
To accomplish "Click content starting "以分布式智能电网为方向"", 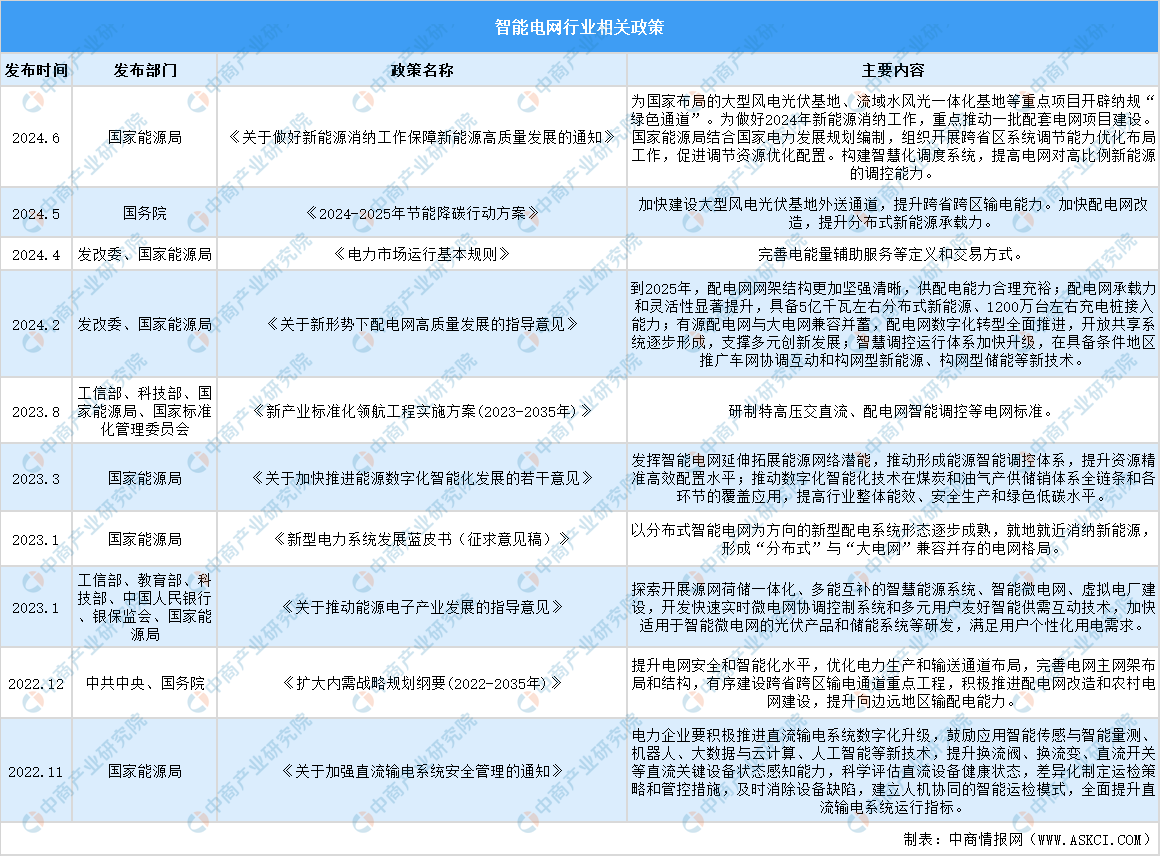I will [x=893, y=540].
